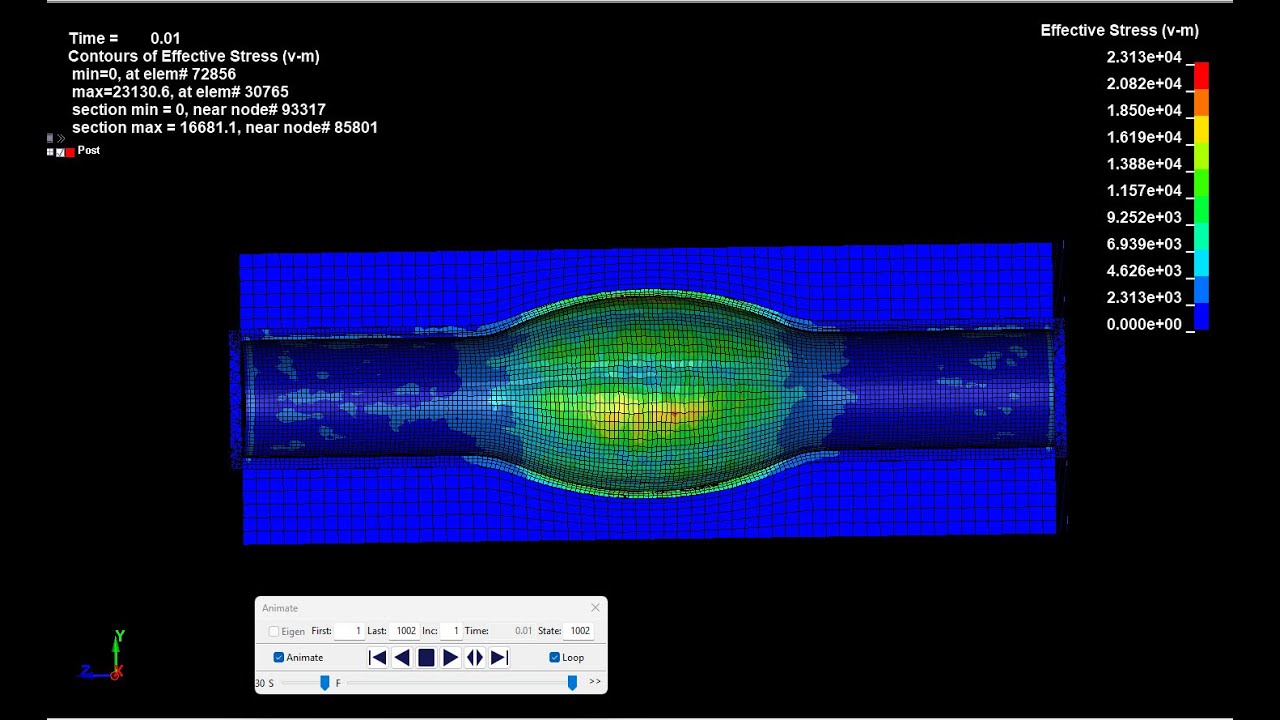
Task: Enable the Eigen checkbox
Action: coord(274,631)
